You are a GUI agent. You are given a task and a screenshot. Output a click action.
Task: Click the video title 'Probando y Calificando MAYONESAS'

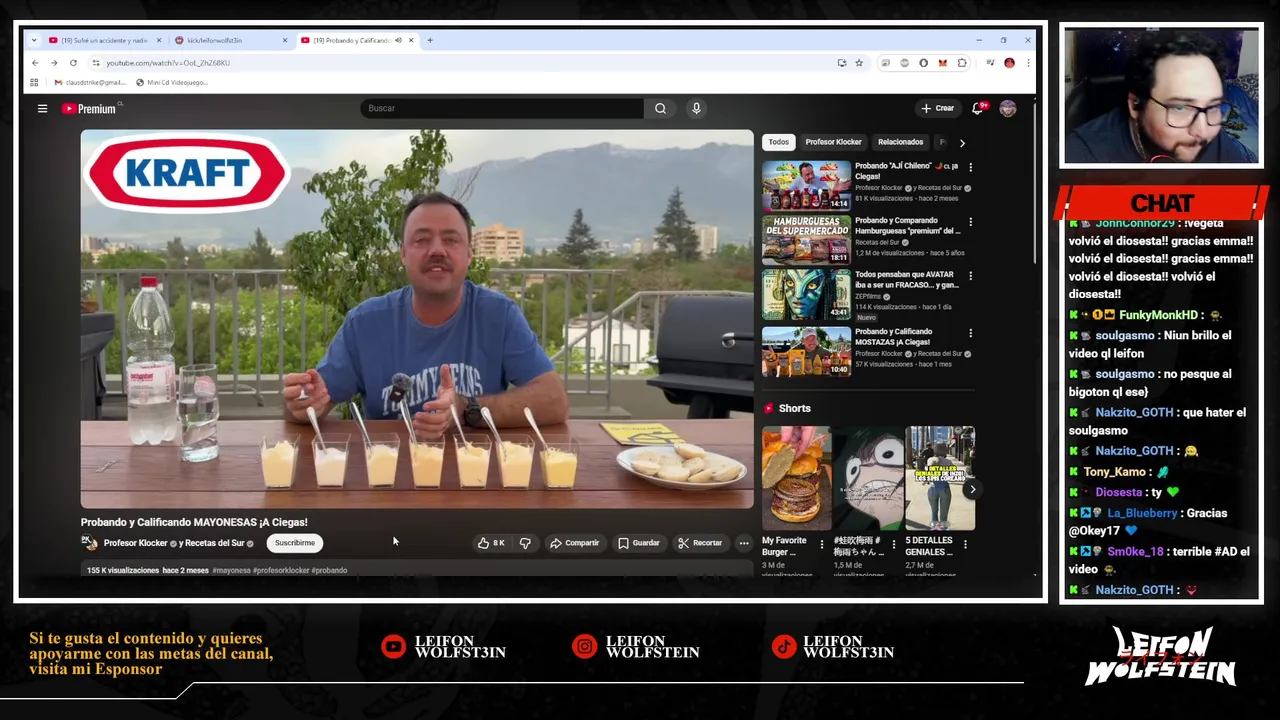tap(194, 522)
